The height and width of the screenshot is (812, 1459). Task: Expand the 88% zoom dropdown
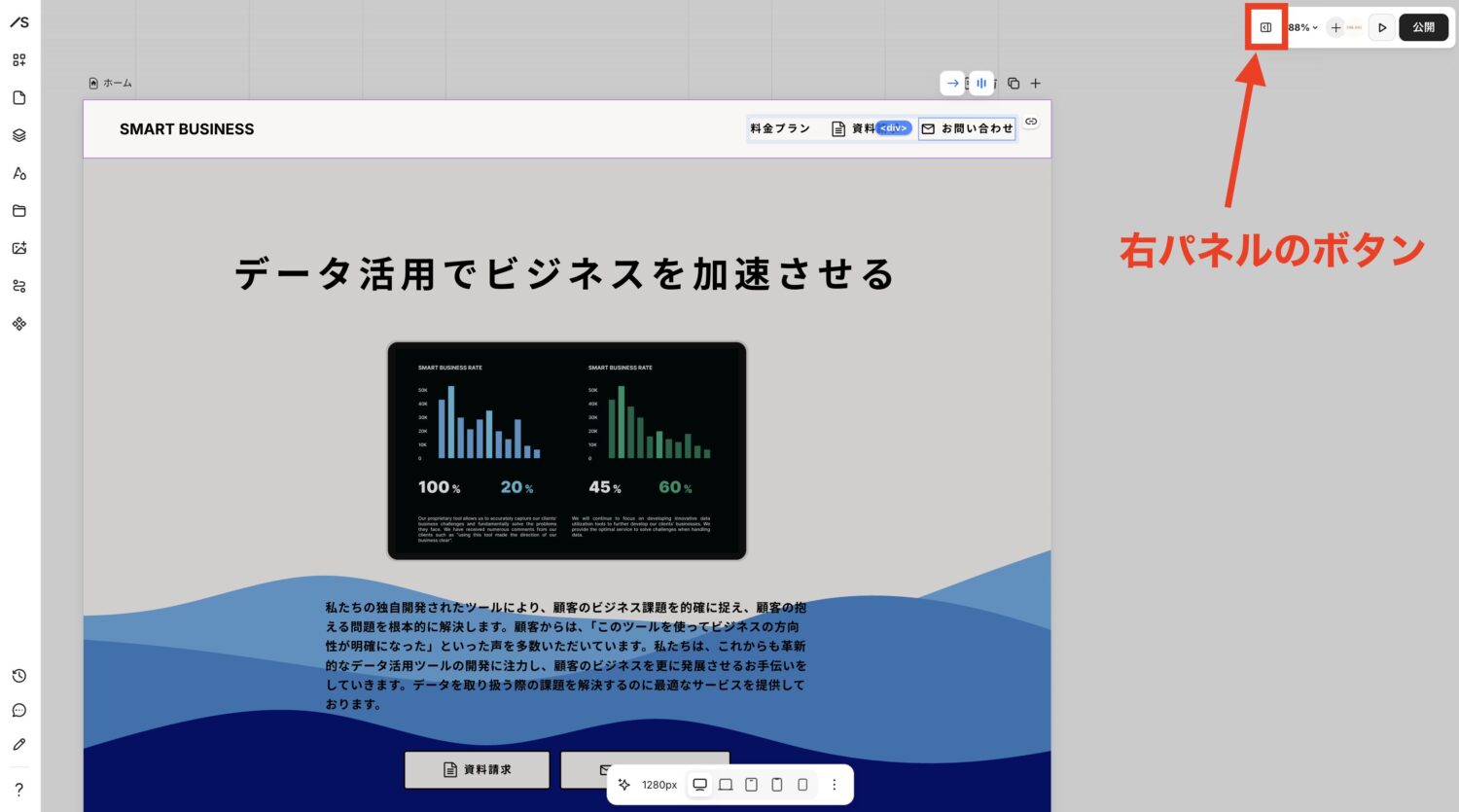pos(1302,27)
